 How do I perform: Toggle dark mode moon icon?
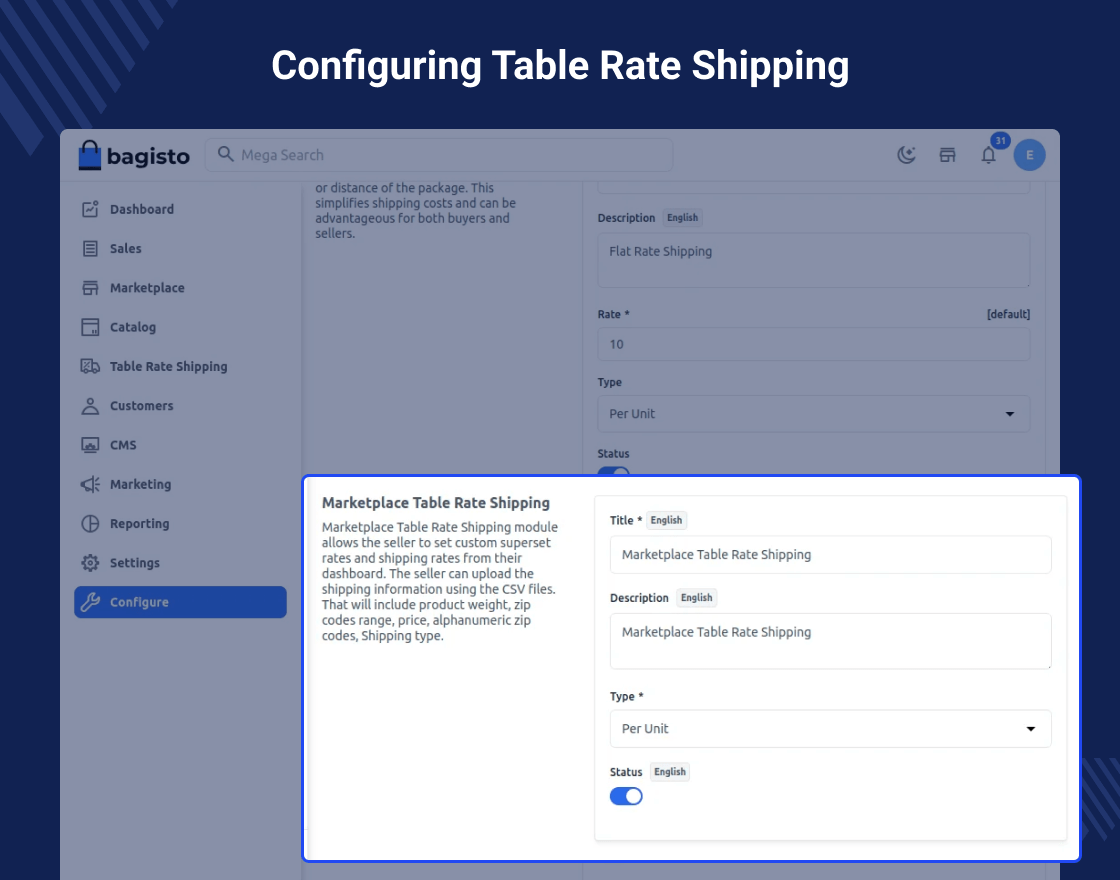[x=906, y=155]
